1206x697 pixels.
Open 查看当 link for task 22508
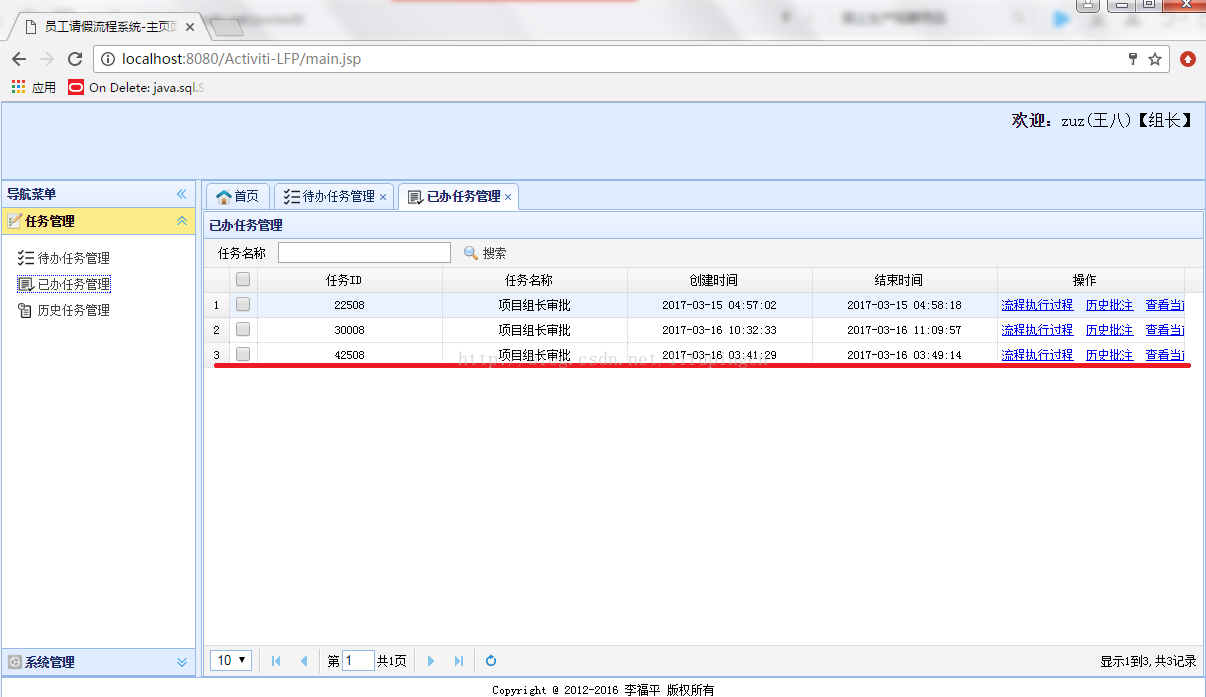point(1165,305)
